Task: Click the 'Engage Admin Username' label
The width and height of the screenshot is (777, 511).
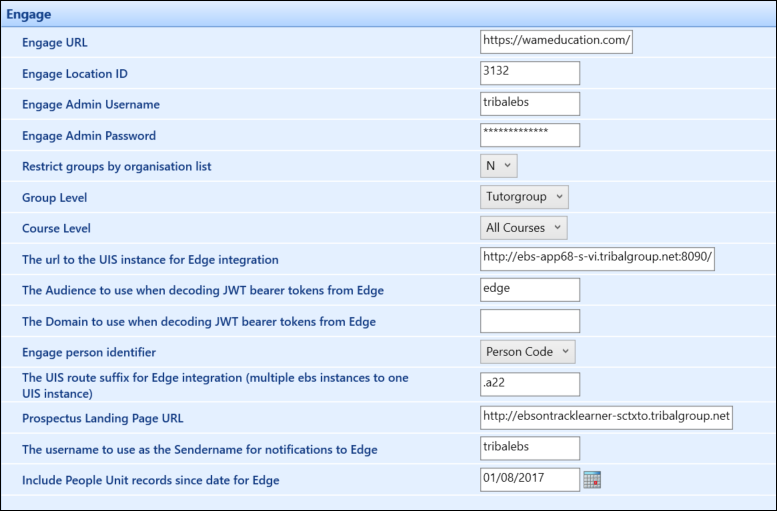Action: [x=91, y=105]
